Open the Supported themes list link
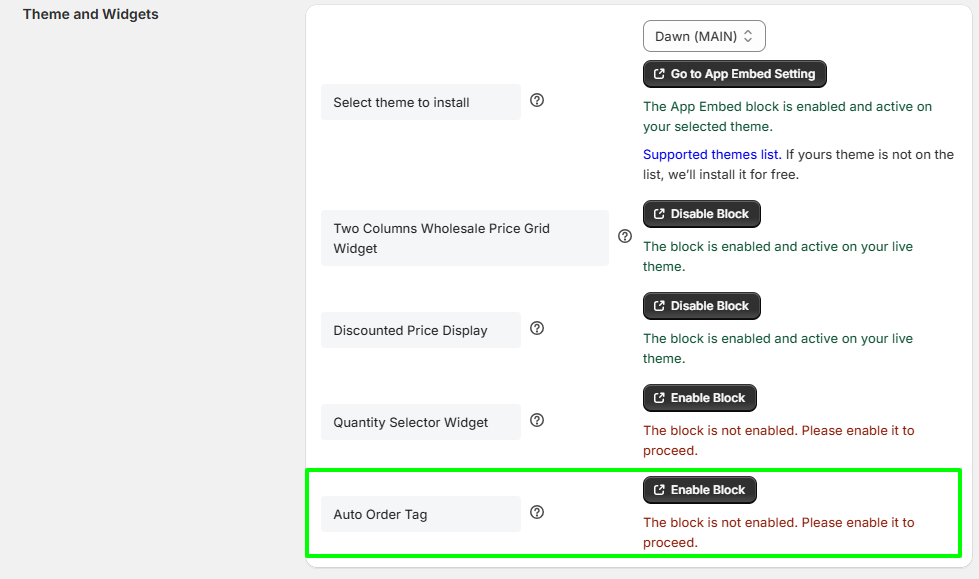 (711, 154)
